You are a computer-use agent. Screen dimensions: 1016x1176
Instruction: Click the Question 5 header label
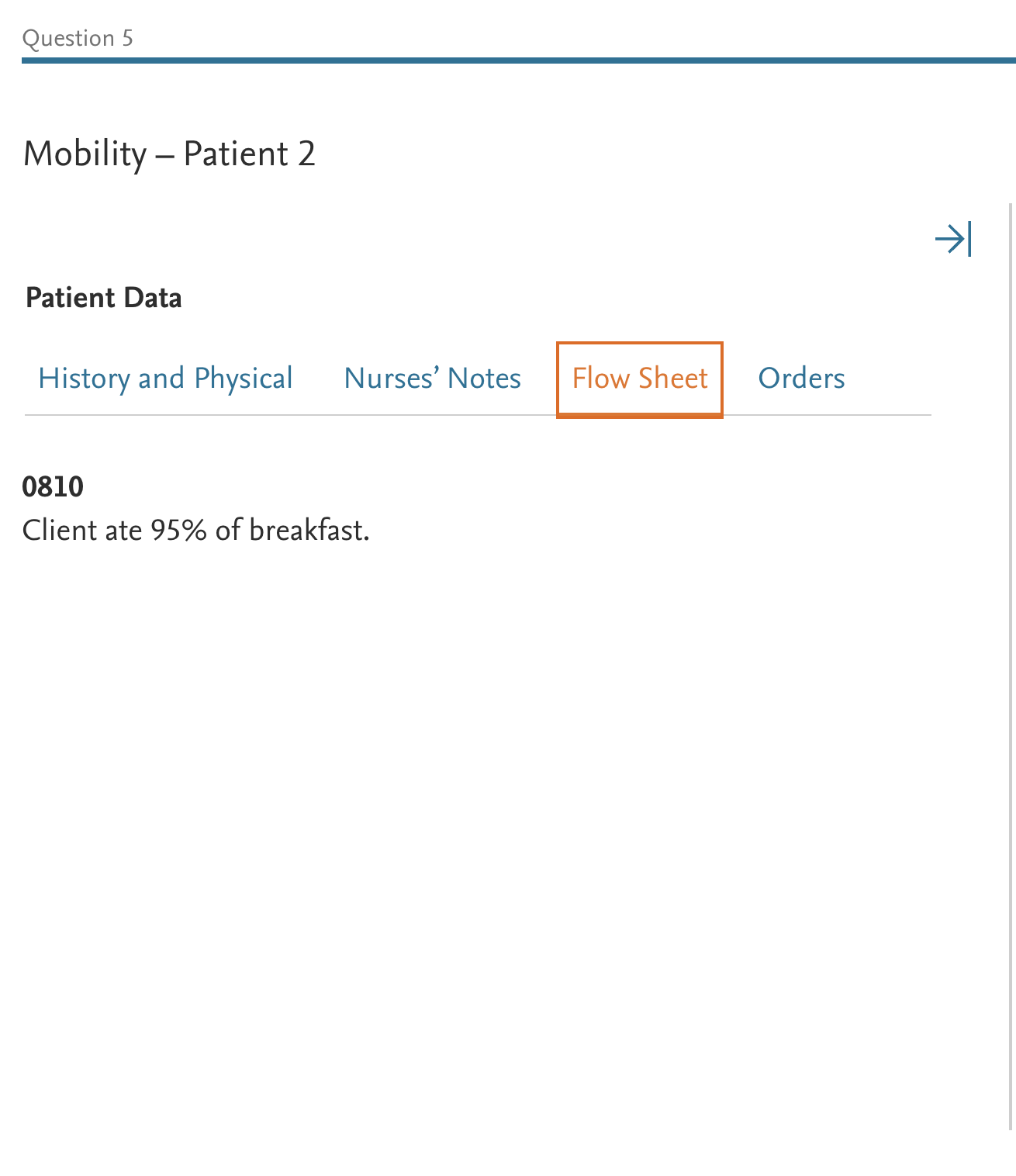click(x=78, y=37)
